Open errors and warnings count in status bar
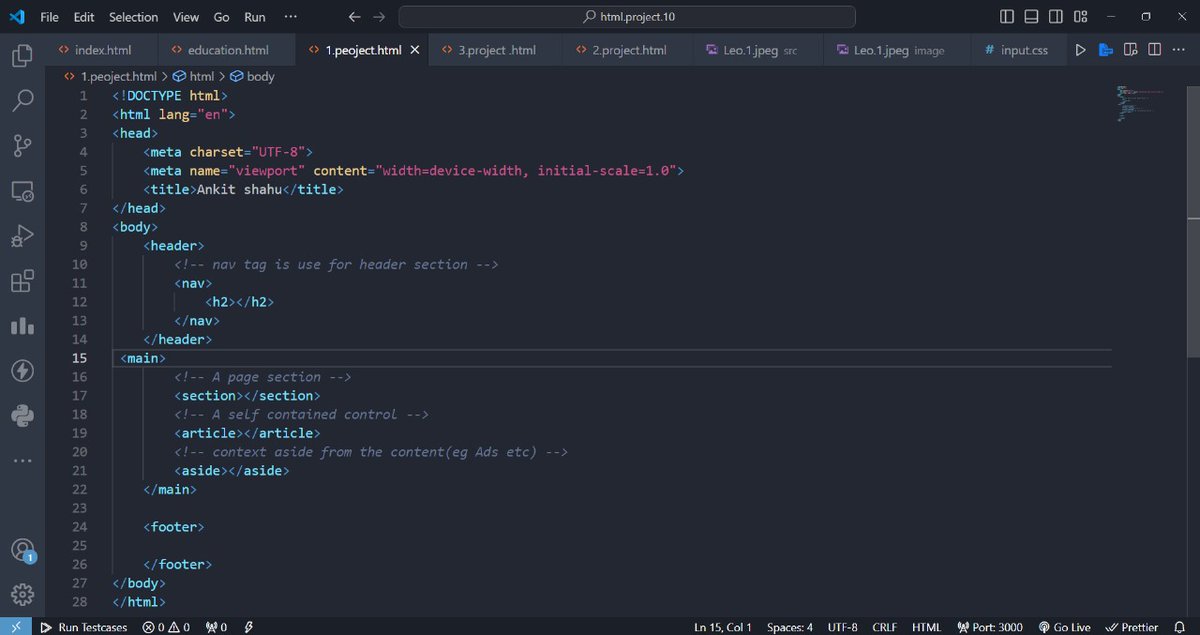Screen dimensions: 1200x635 tap(166, 627)
